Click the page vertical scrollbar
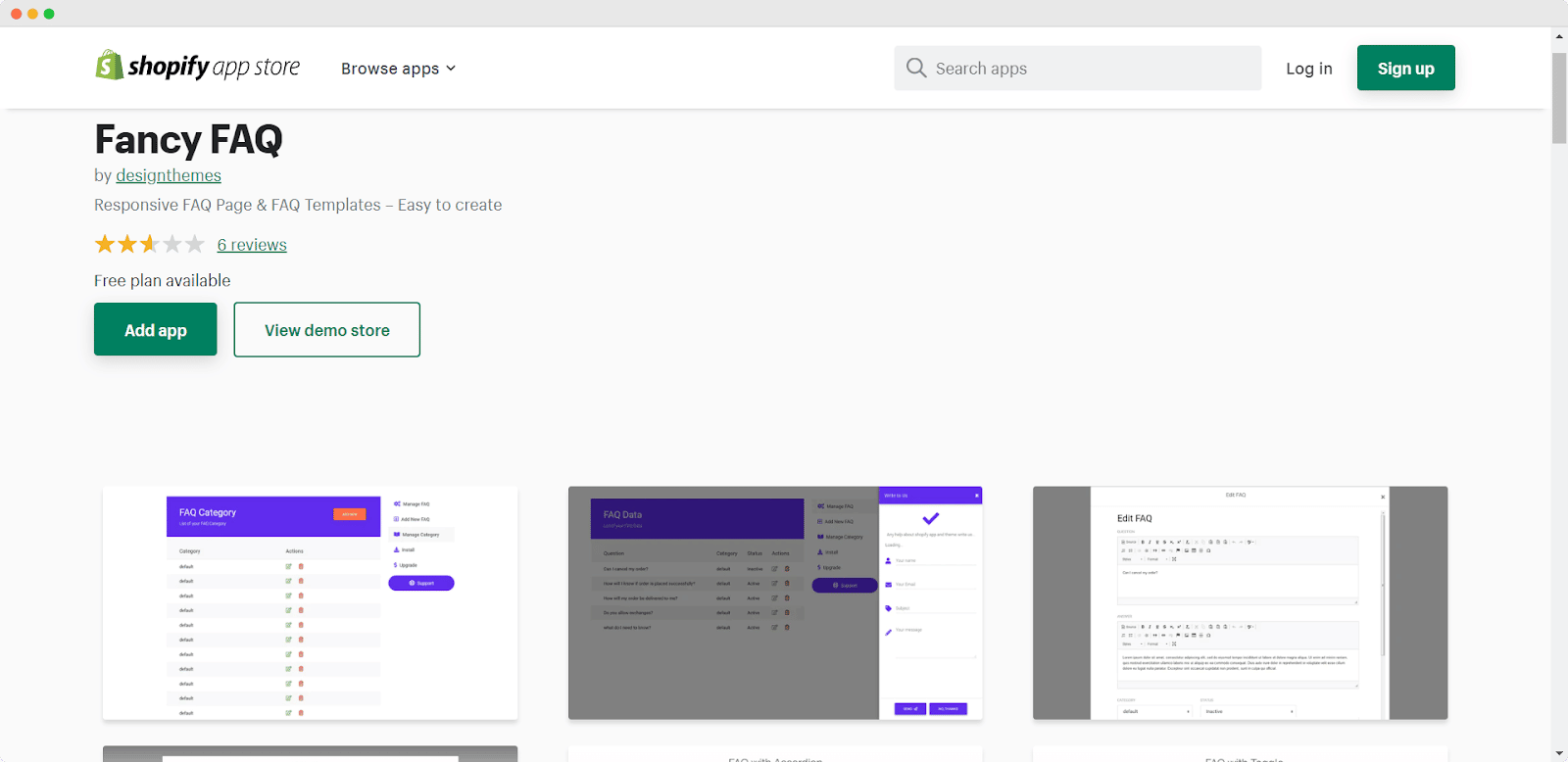This screenshot has width=1568, height=762. click(1559, 98)
